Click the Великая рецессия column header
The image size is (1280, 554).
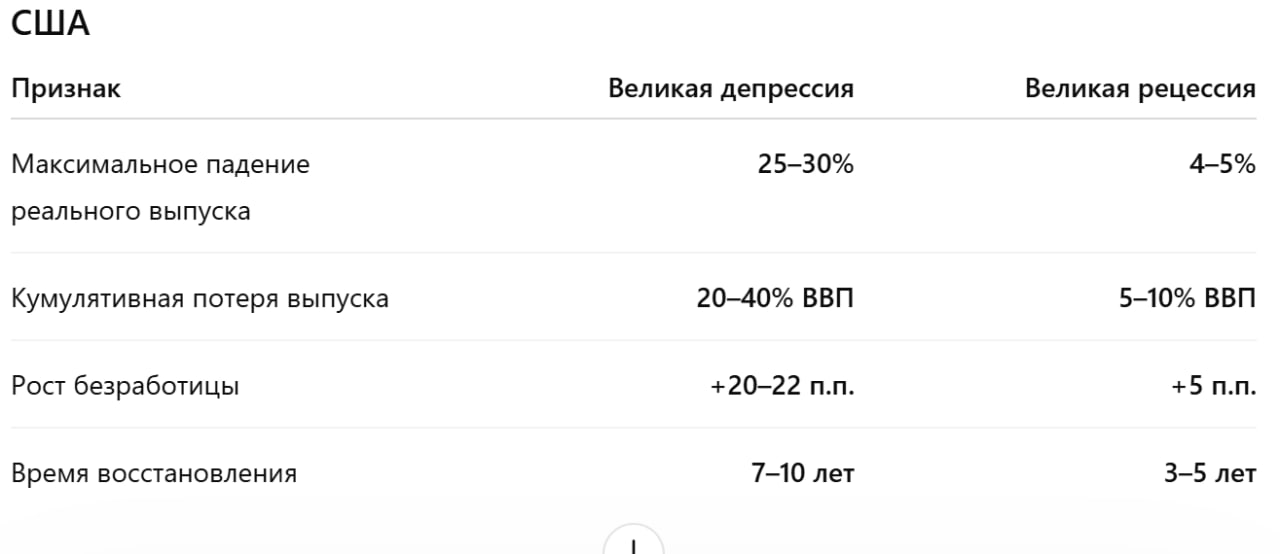(1140, 89)
